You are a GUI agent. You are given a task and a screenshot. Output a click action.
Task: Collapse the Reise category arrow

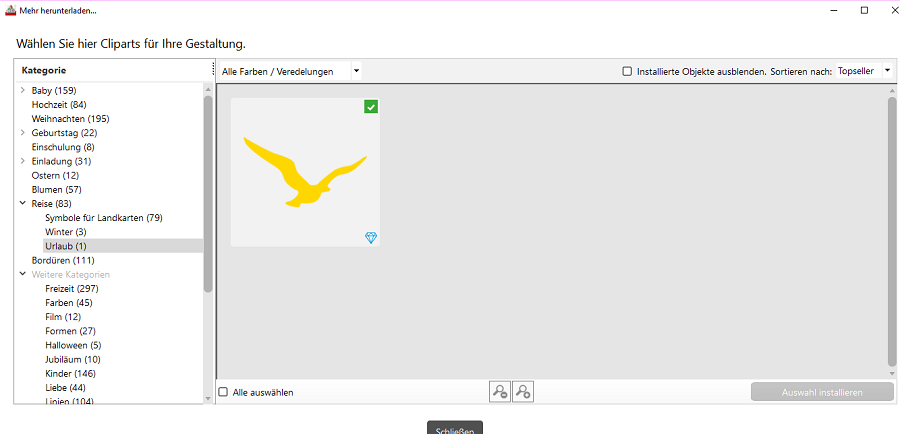22,203
